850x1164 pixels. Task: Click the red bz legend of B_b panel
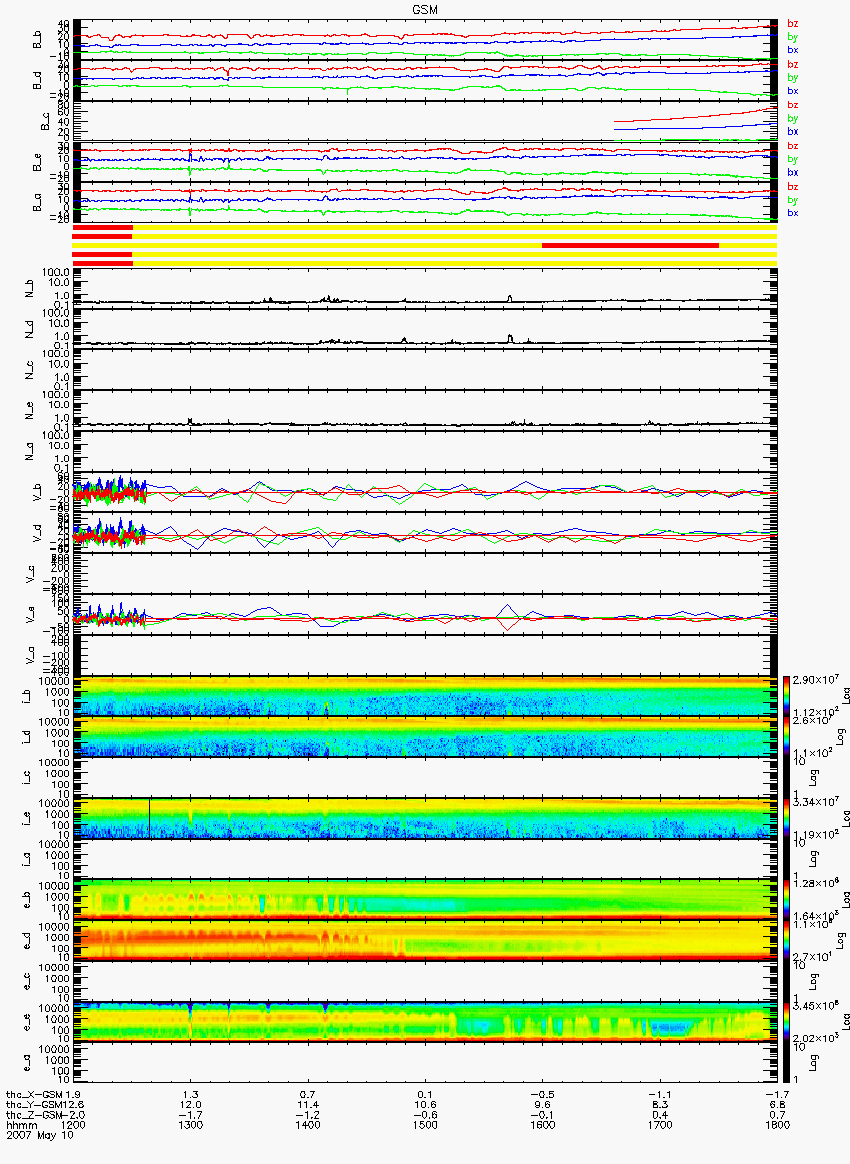pyautogui.click(x=793, y=24)
